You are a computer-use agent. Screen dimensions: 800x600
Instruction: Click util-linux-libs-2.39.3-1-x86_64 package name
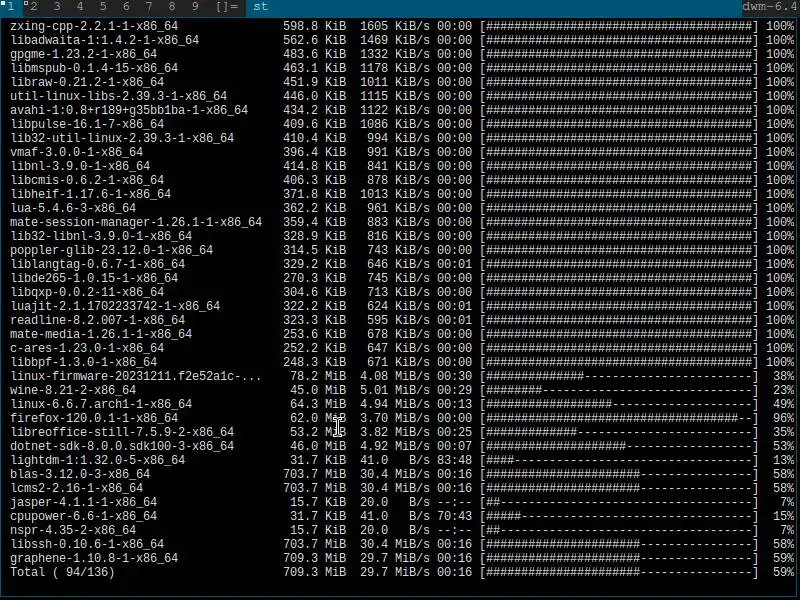point(118,96)
